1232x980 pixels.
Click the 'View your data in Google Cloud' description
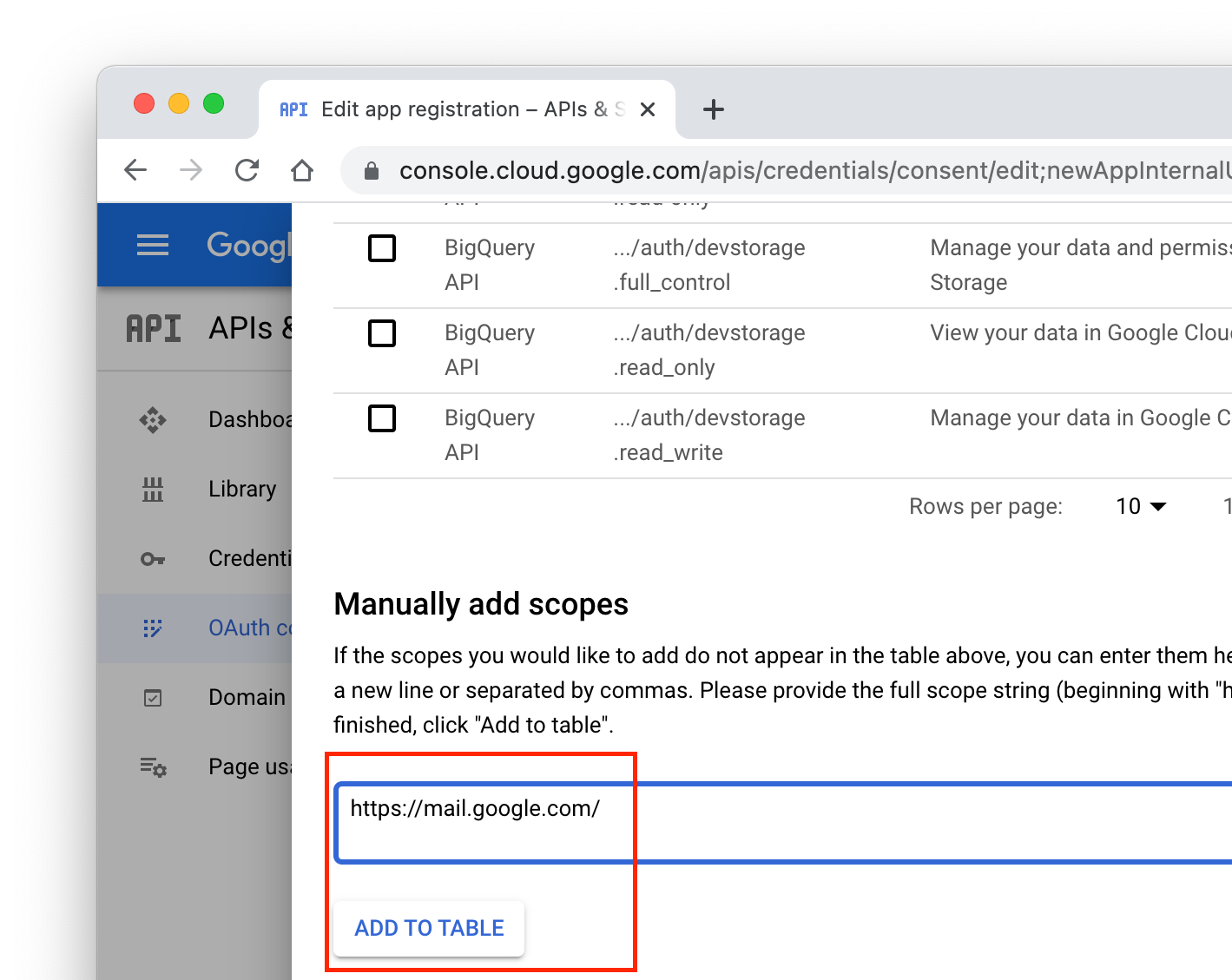[x=1081, y=333]
